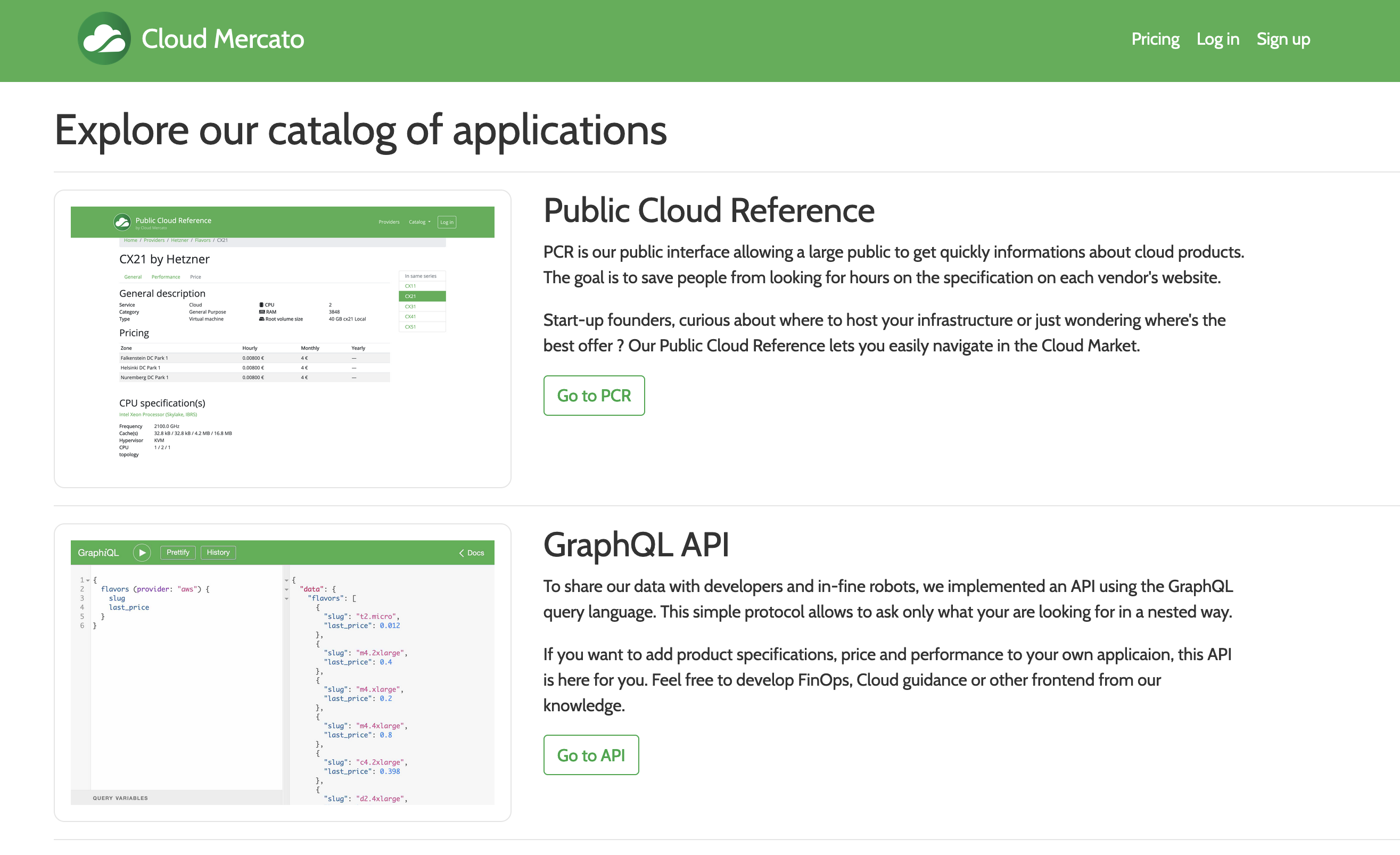
Task: Click the Falkenstein DC Park 1 row
Action: pyautogui.click(x=254, y=358)
